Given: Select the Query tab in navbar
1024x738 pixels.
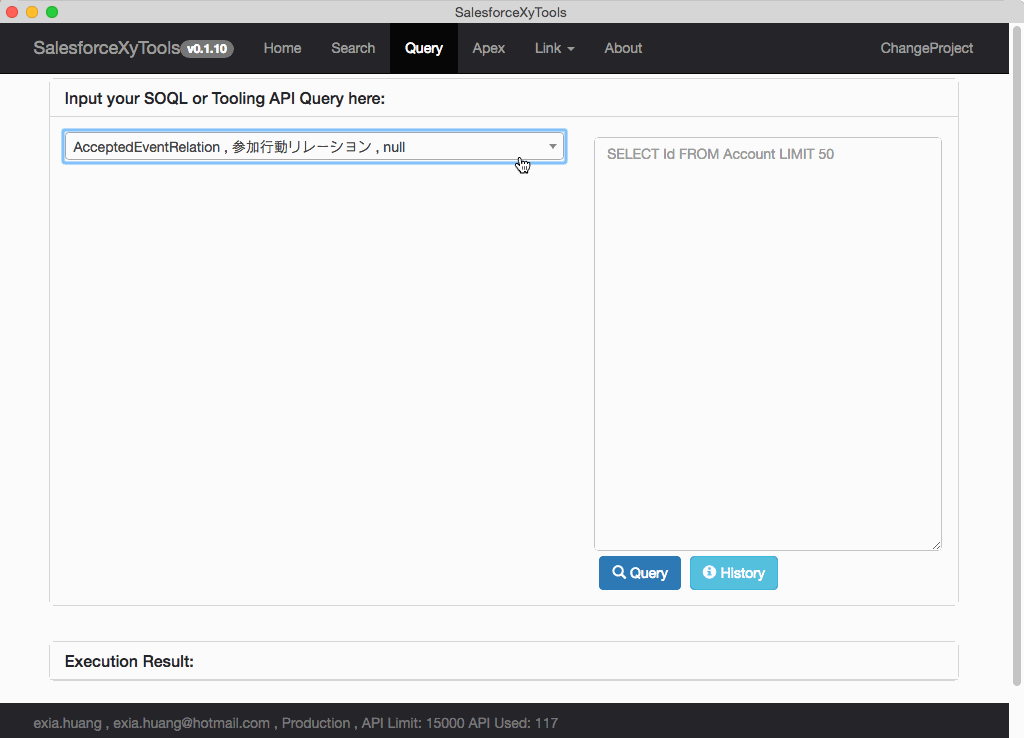Looking at the screenshot, I should [x=424, y=48].
